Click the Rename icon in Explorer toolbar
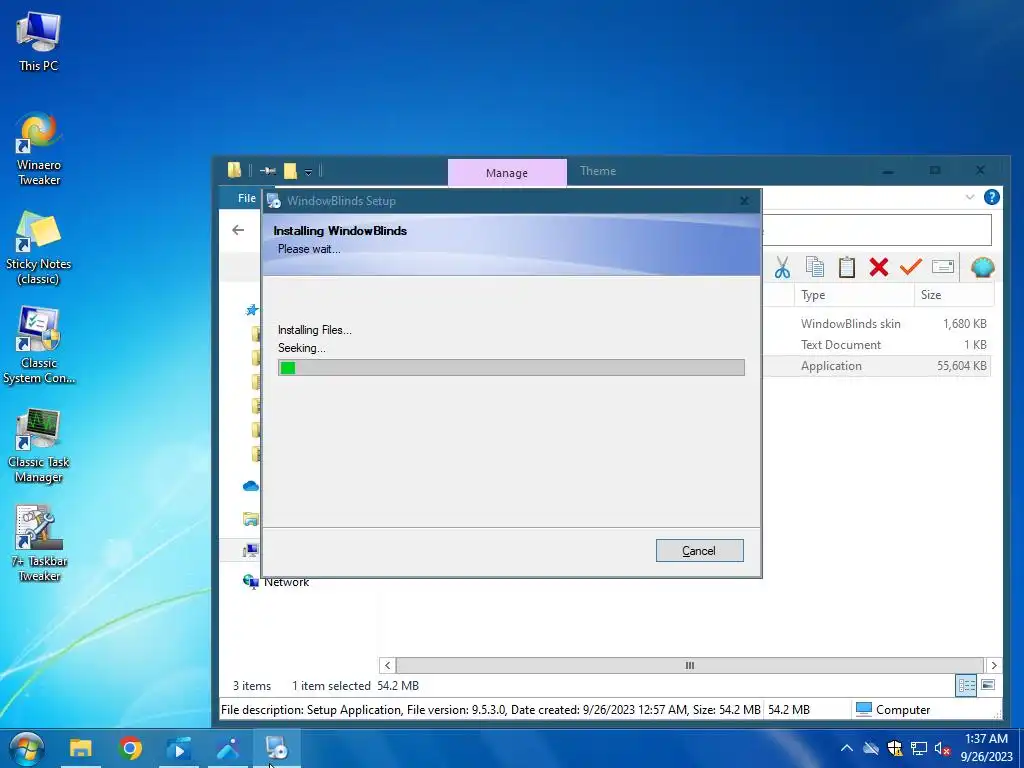Image resolution: width=1024 pixels, height=768 pixels. [942, 266]
